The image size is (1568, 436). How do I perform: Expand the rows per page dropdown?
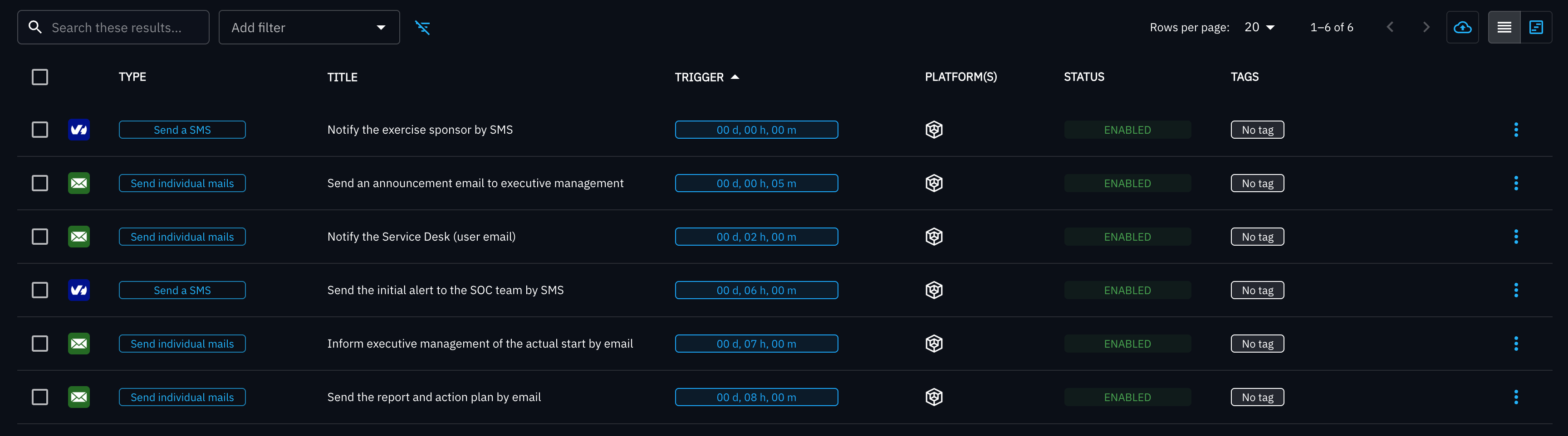click(x=1259, y=27)
